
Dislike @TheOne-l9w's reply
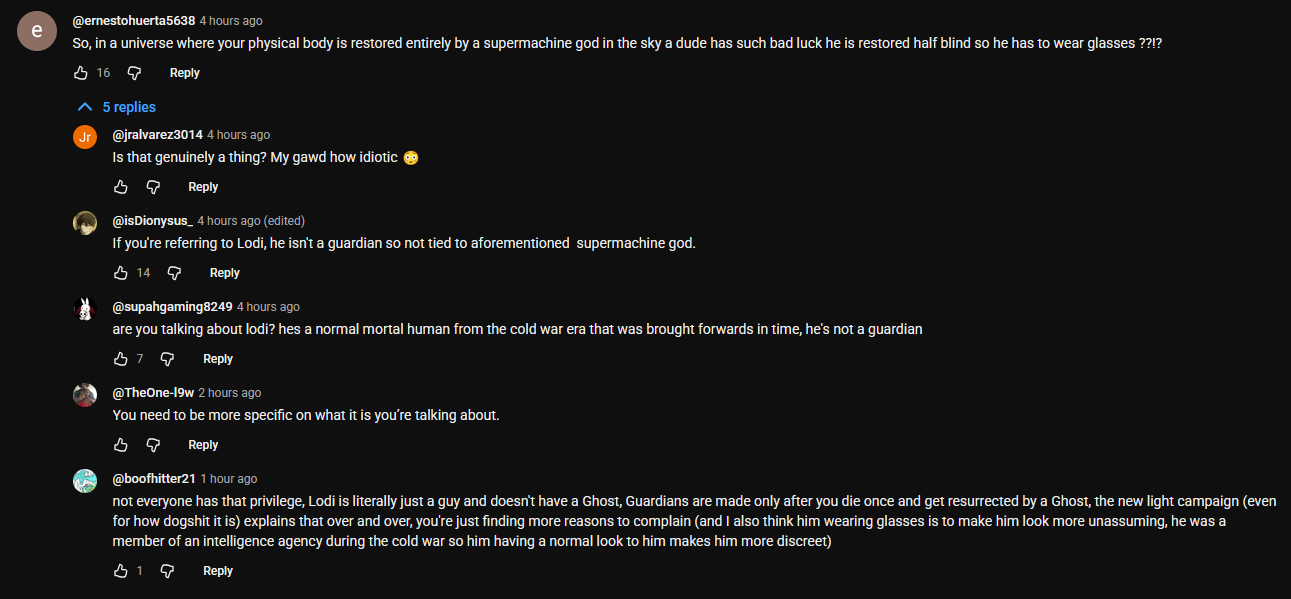click(x=153, y=445)
